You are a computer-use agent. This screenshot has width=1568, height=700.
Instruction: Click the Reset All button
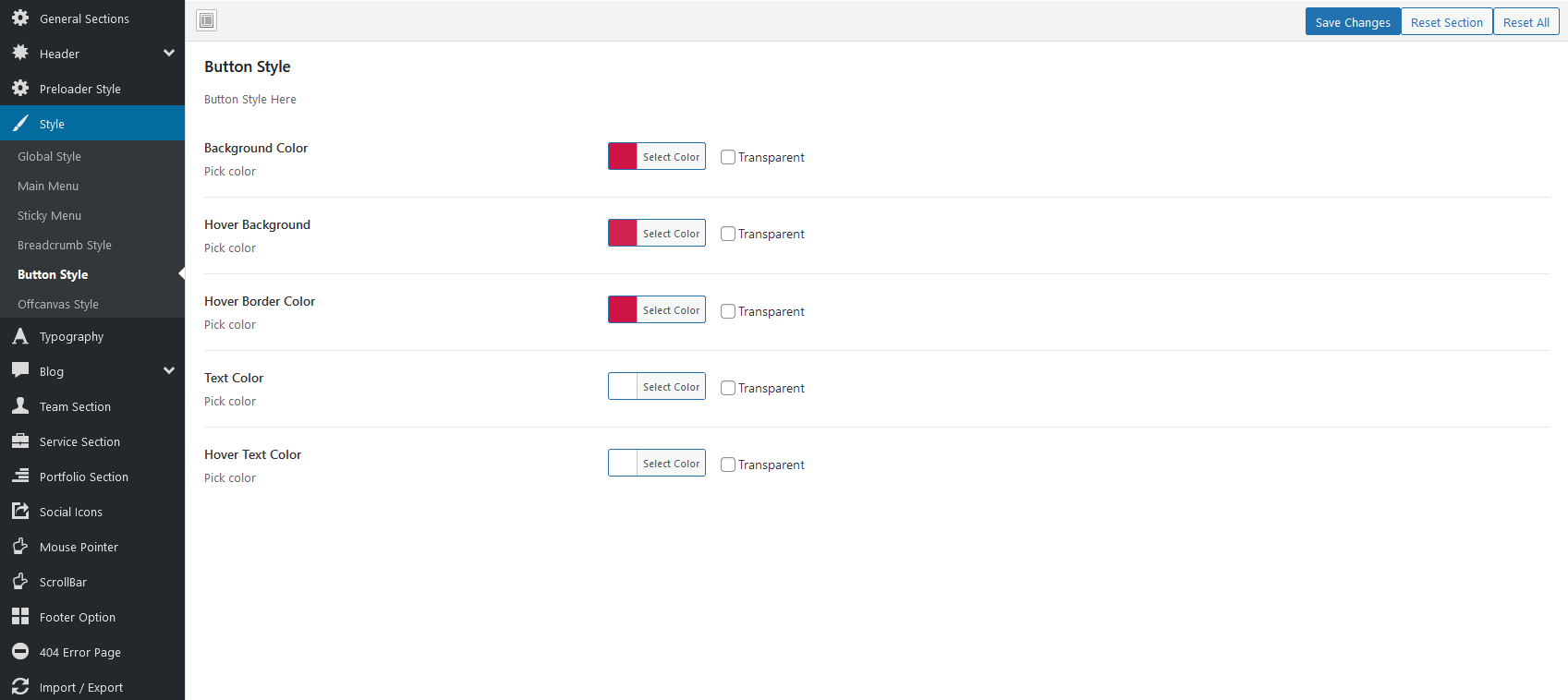tap(1526, 22)
